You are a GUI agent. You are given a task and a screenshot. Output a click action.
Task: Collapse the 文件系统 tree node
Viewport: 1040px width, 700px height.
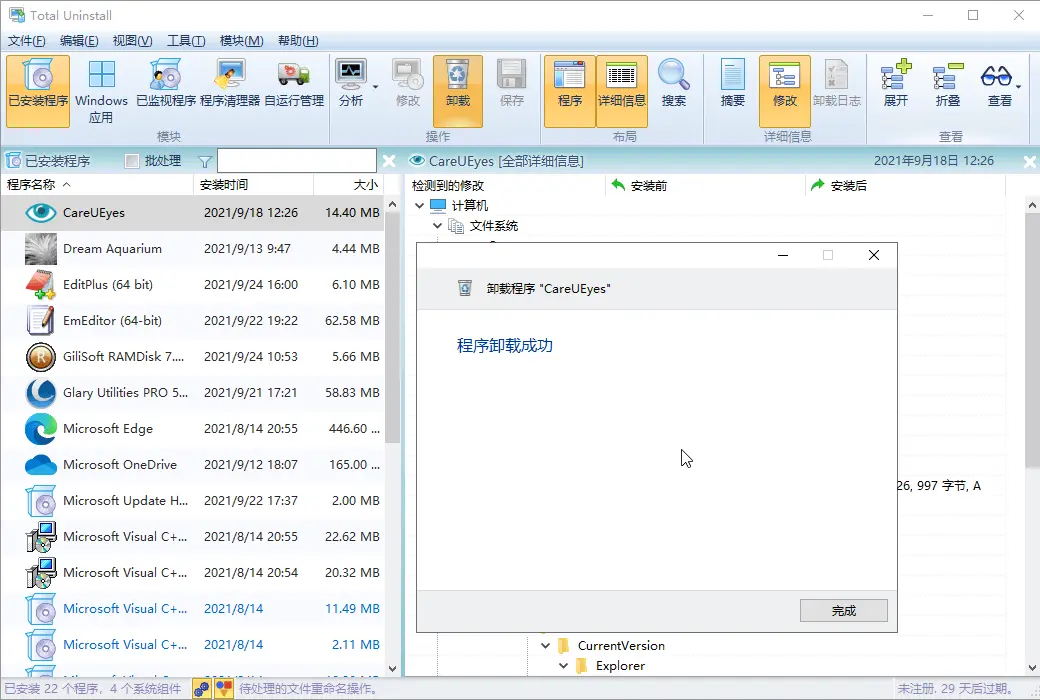pos(437,226)
